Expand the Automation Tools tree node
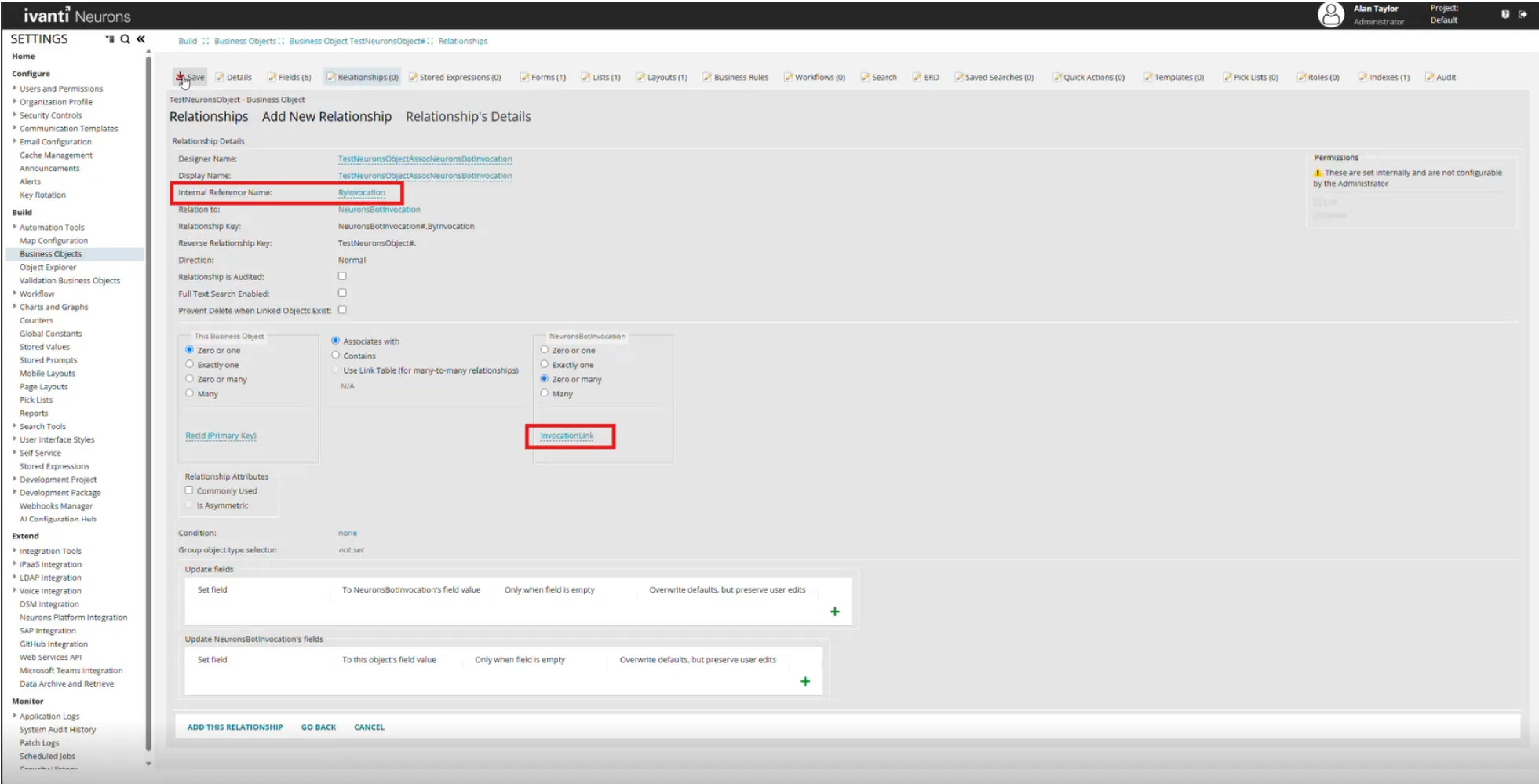 click(15, 227)
